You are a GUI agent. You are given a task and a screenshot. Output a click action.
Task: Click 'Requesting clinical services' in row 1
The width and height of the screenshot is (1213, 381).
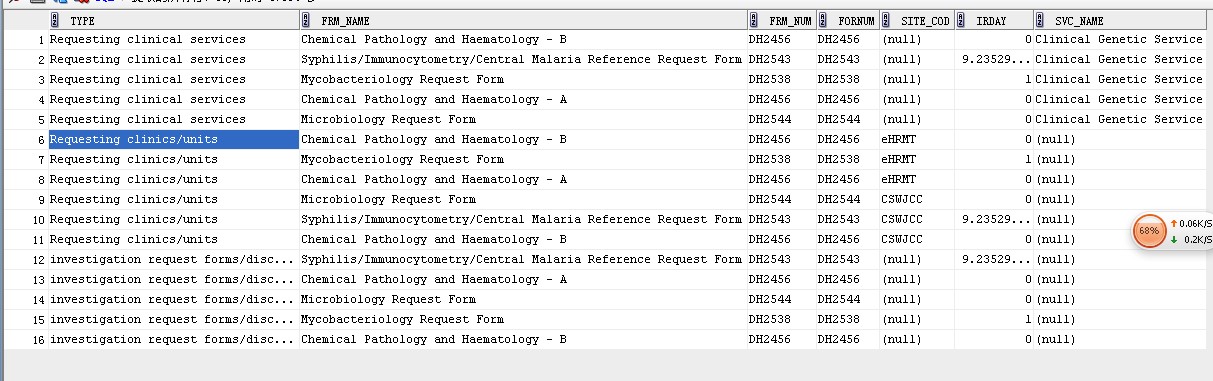[147, 40]
